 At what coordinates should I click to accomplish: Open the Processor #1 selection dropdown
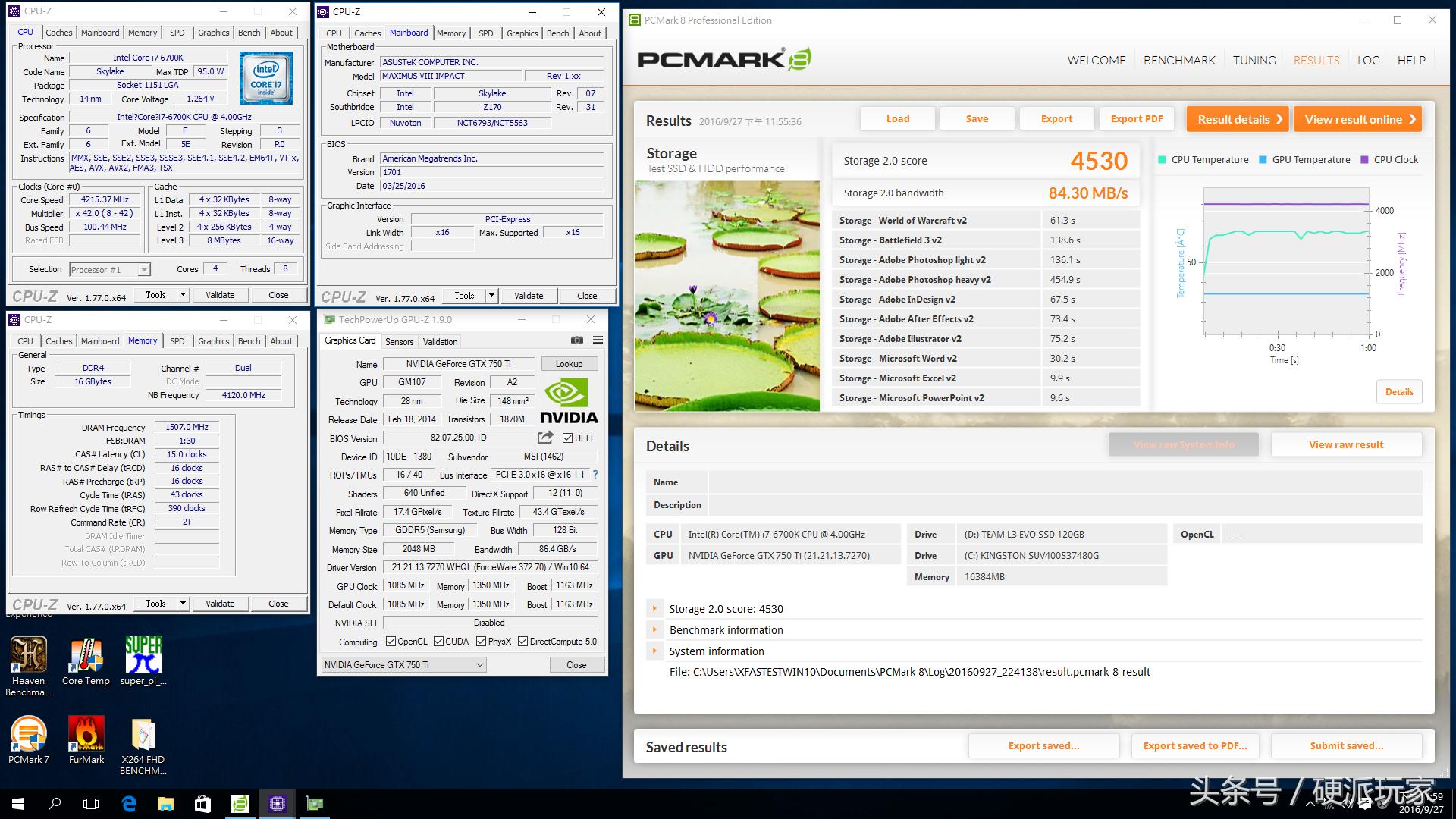110,269
